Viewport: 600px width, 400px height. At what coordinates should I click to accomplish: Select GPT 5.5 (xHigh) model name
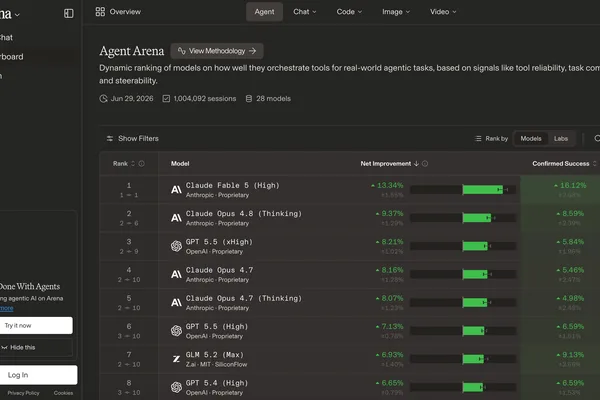pyautogui.click(x=219, y=242)
